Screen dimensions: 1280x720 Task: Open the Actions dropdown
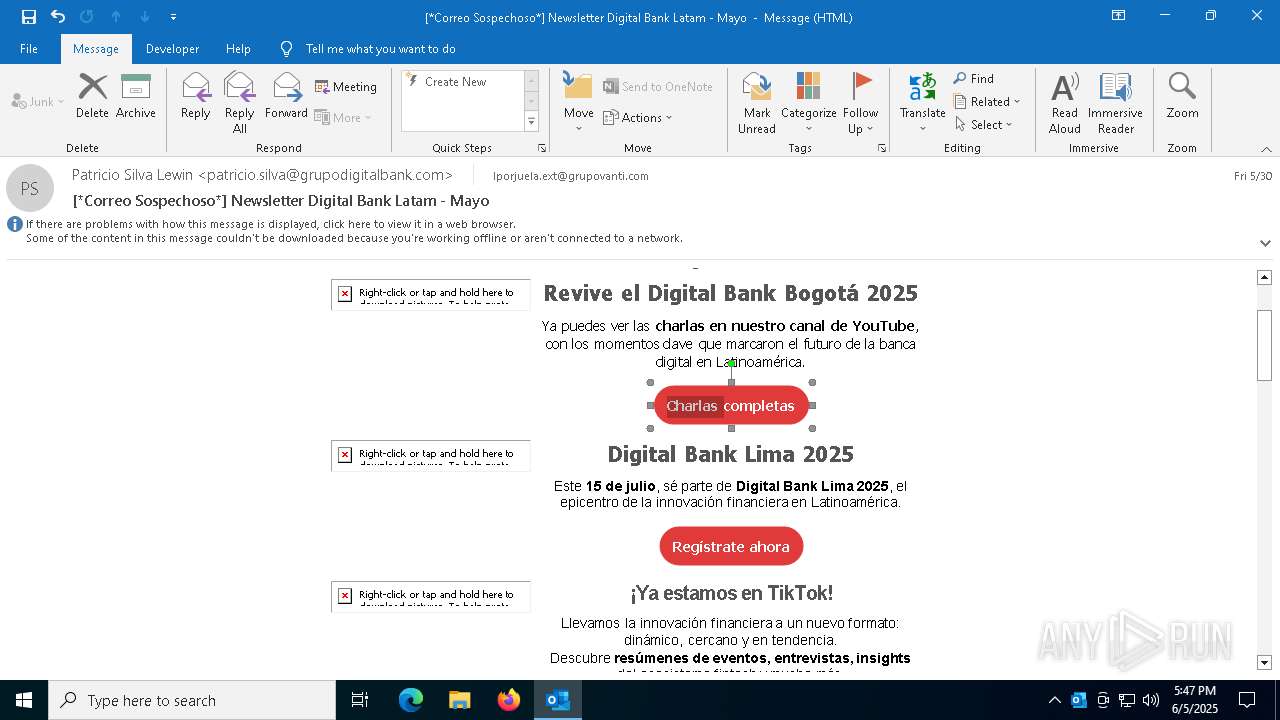click(x=638, y=117)
